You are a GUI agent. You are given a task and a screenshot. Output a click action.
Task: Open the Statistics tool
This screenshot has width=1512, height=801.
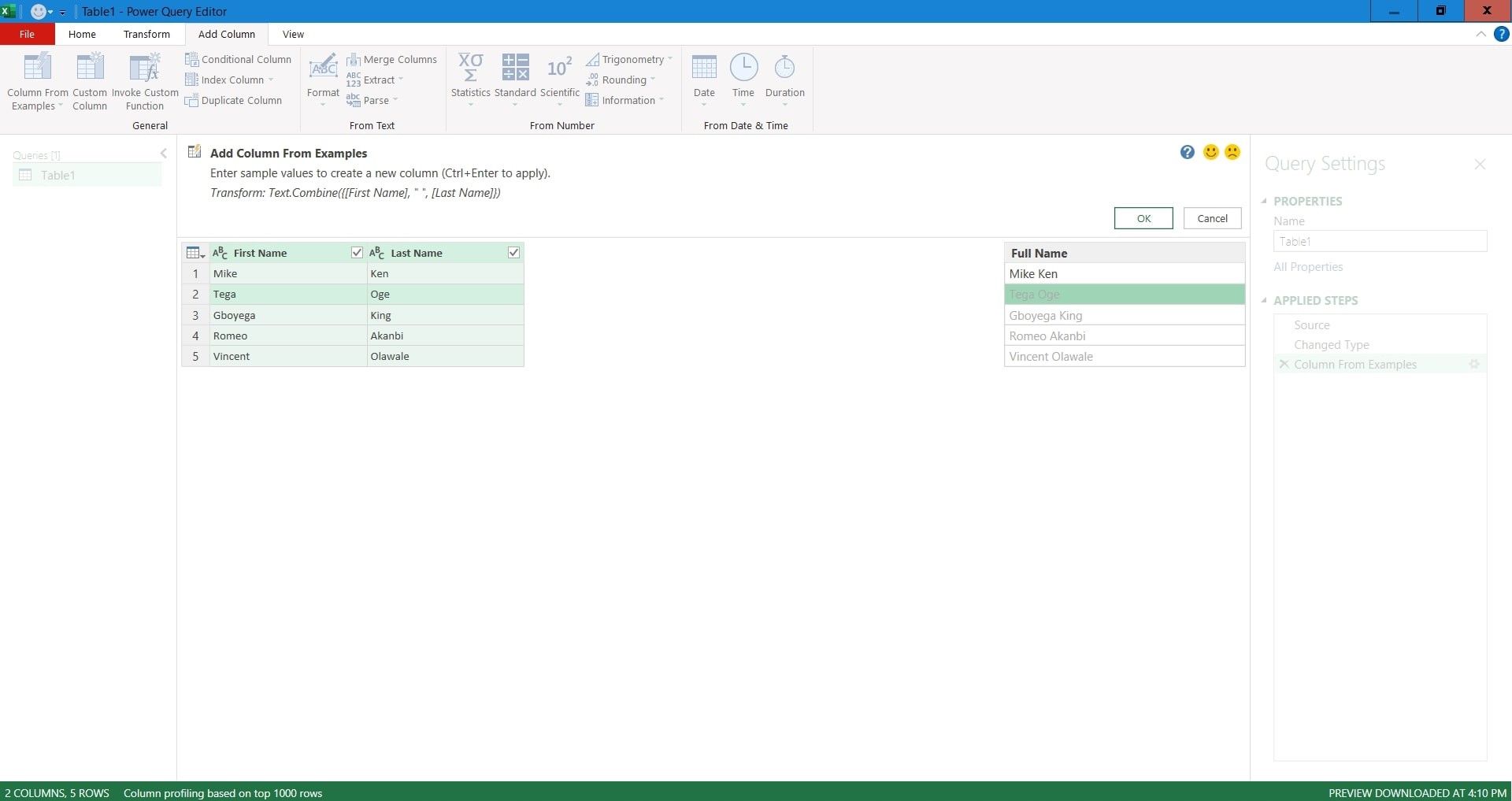[x=470, y=69]
